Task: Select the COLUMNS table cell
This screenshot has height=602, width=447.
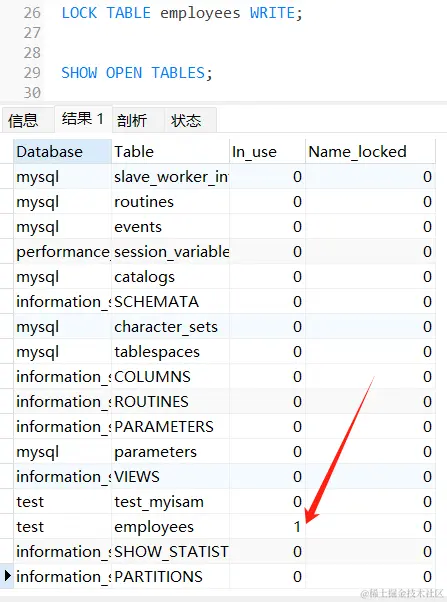Action: pos(171,377)
